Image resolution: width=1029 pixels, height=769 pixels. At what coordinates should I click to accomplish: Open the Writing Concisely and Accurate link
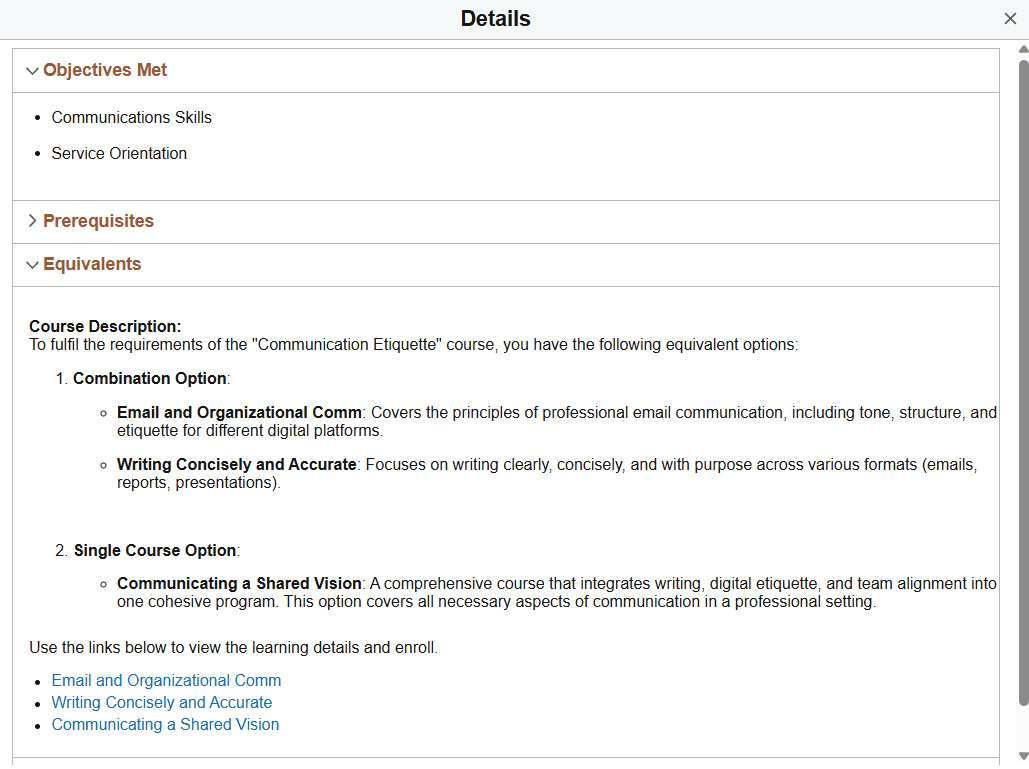(161, 702)
